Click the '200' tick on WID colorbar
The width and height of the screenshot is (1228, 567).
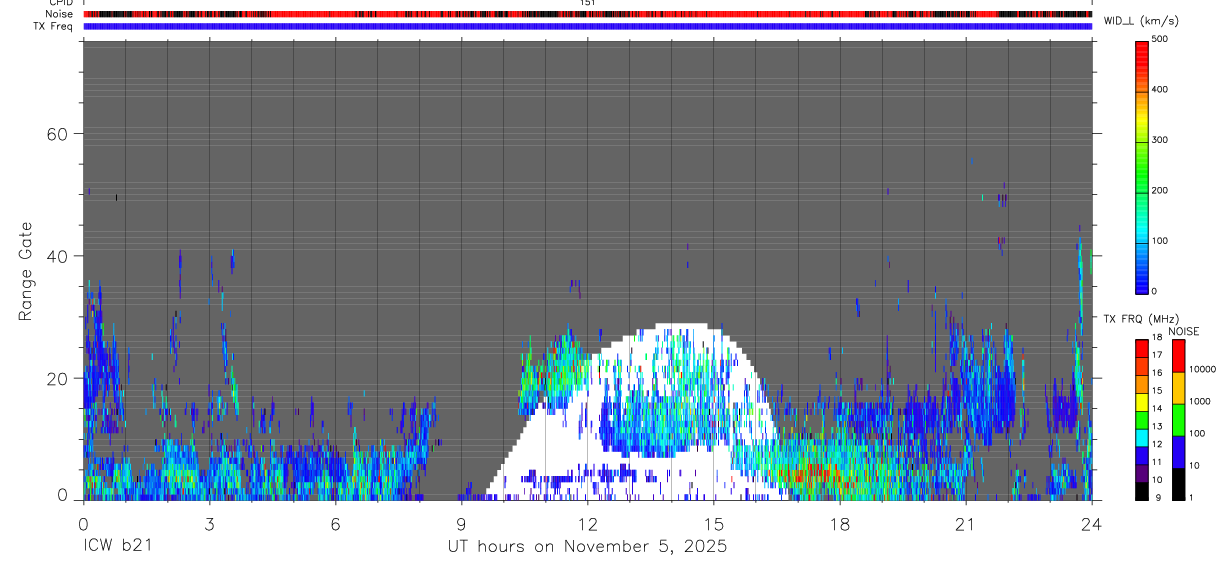1160,190
